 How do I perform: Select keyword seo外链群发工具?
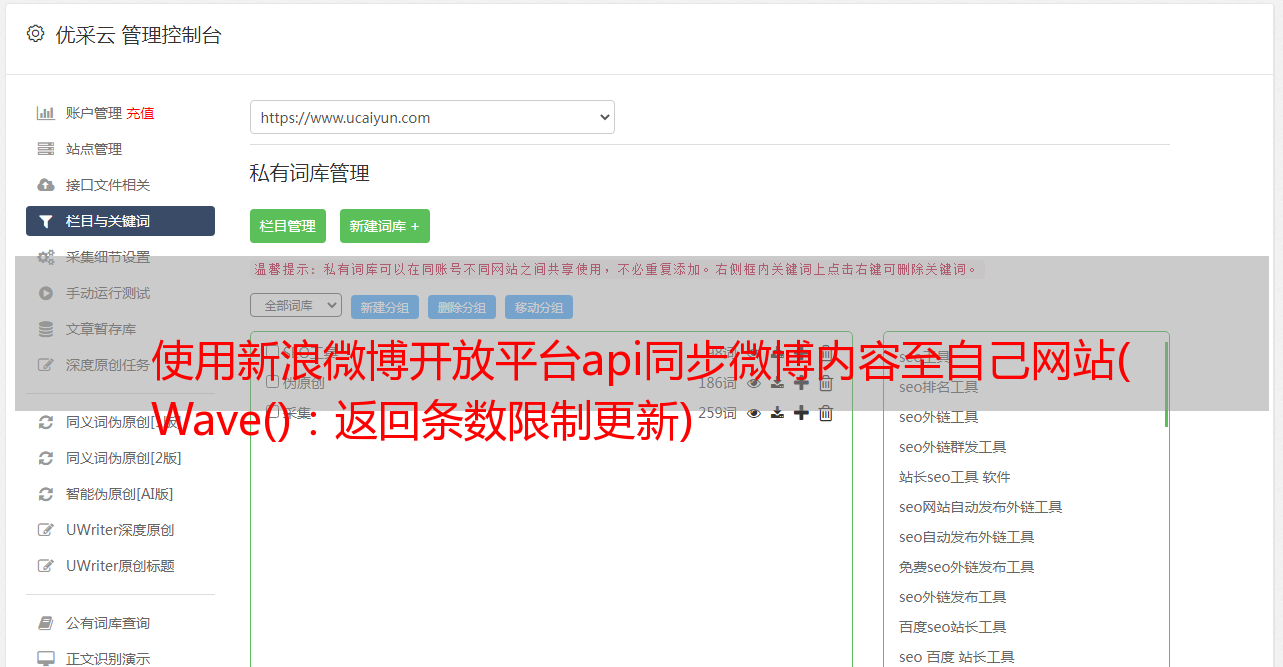click(953, 447)
